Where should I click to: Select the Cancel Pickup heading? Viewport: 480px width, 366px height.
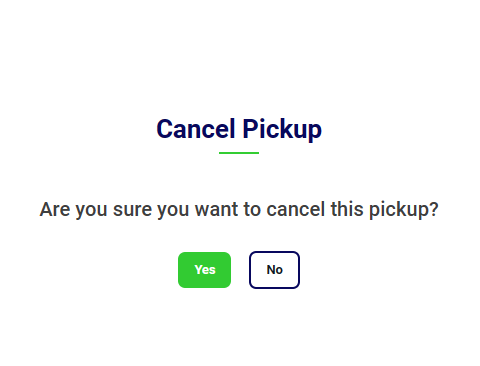pos(239,129)
